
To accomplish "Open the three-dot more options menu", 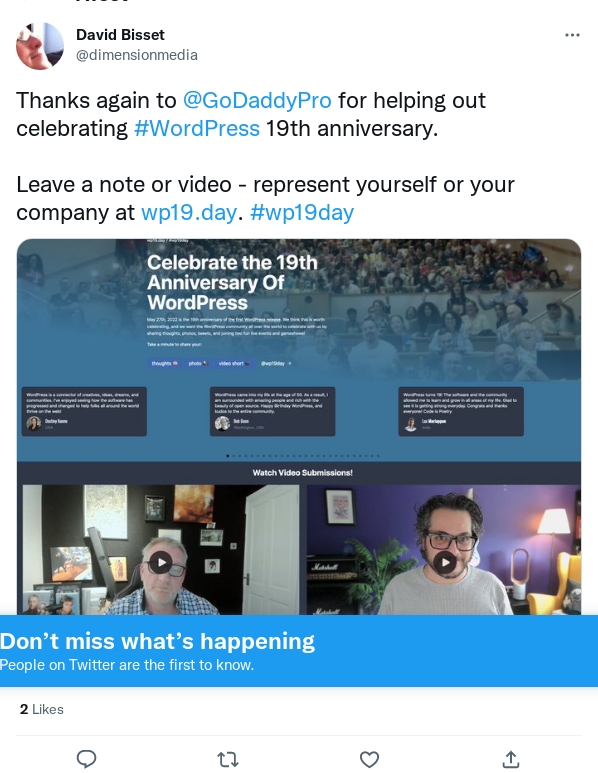I will point(572,35).
